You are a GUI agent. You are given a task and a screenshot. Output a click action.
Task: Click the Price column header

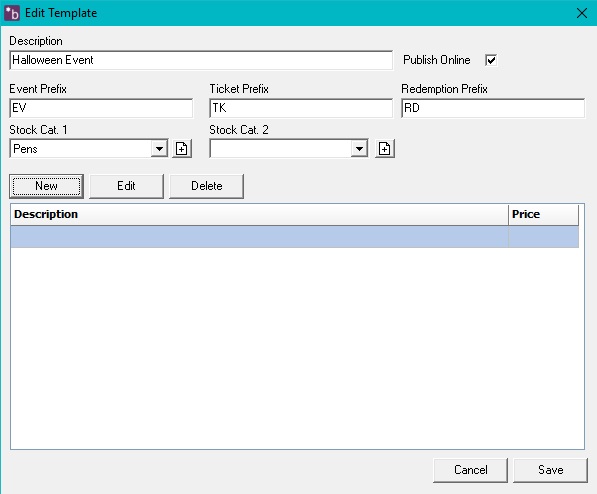click(x=543, y=214)
